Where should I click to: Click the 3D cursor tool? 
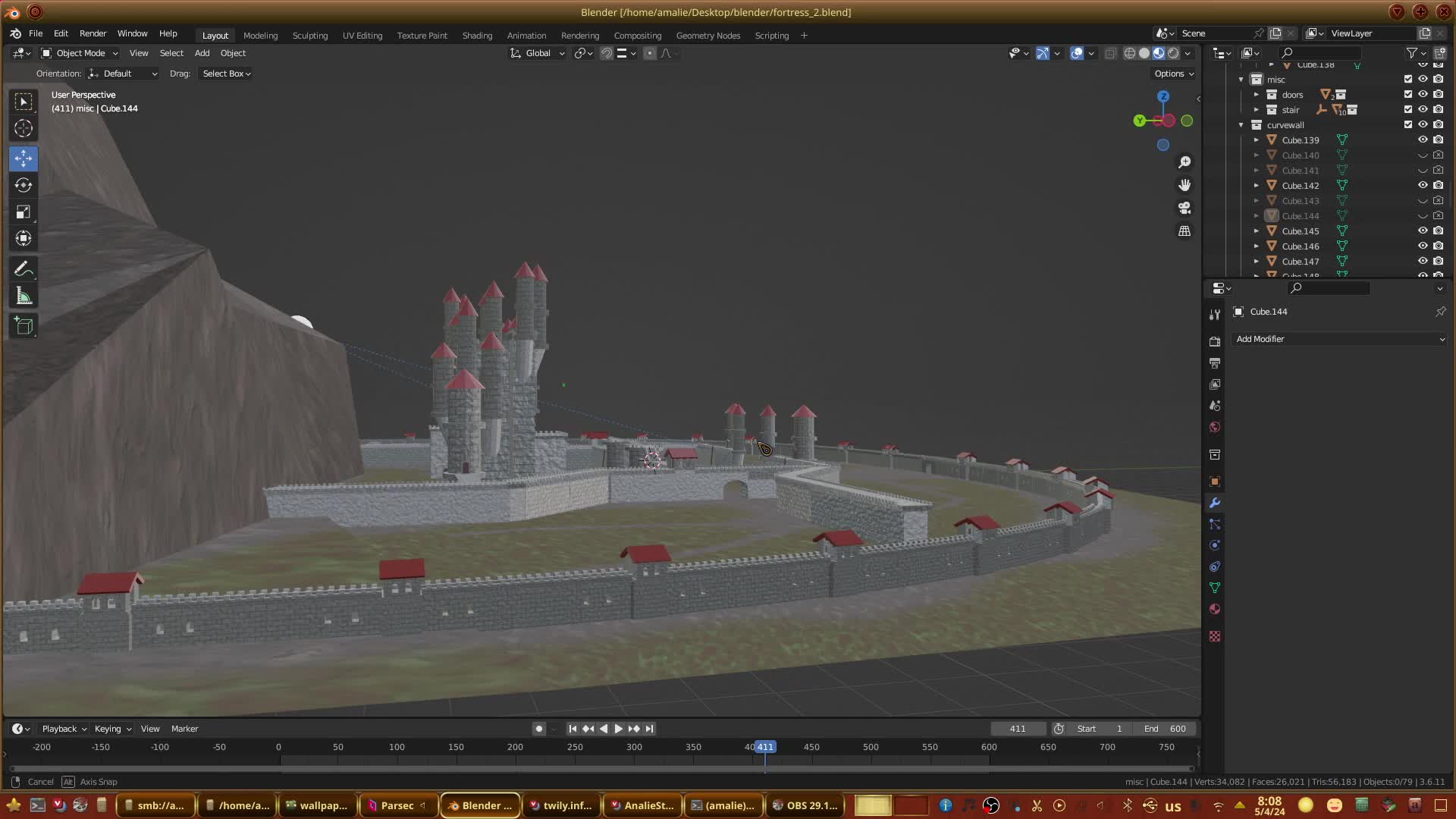24,128
